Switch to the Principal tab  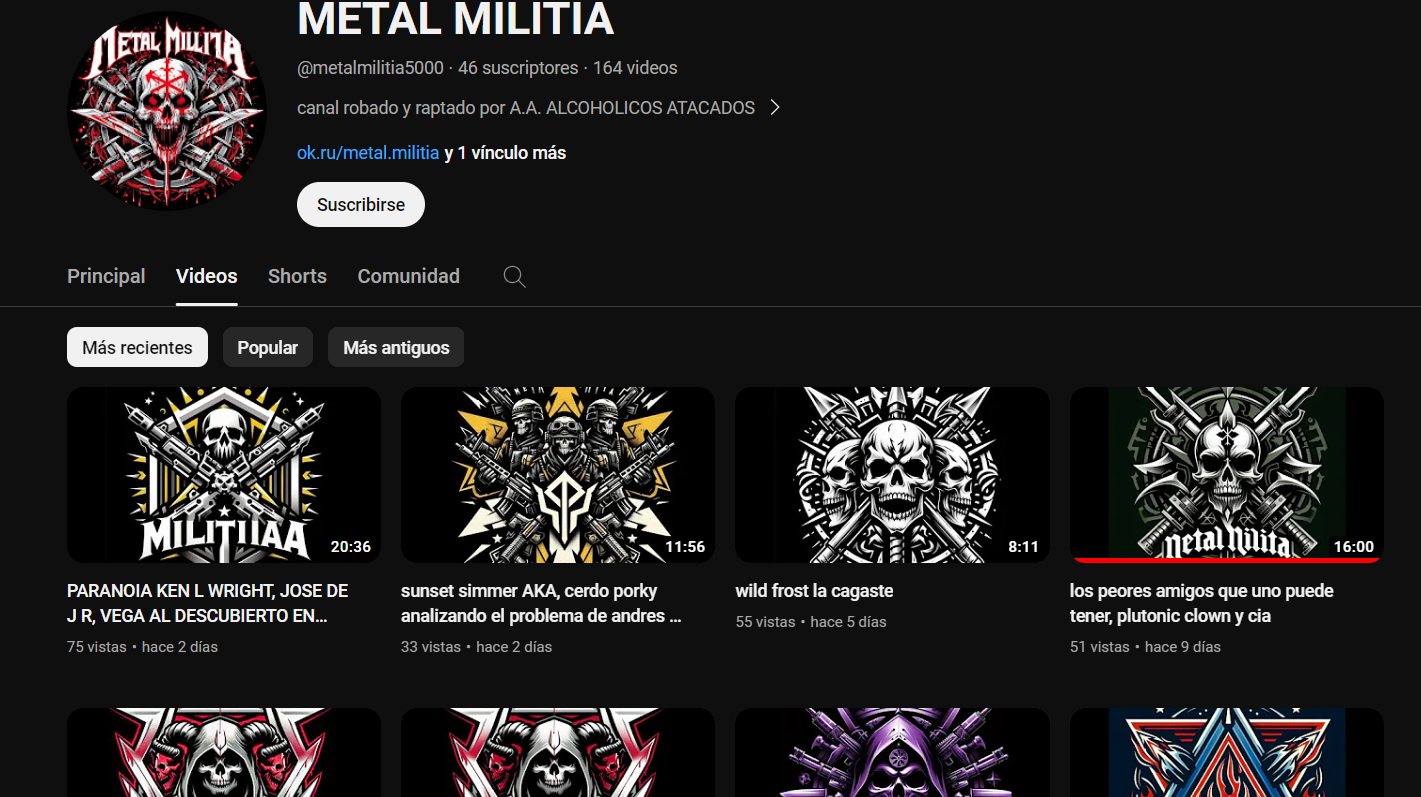(106, 276)
